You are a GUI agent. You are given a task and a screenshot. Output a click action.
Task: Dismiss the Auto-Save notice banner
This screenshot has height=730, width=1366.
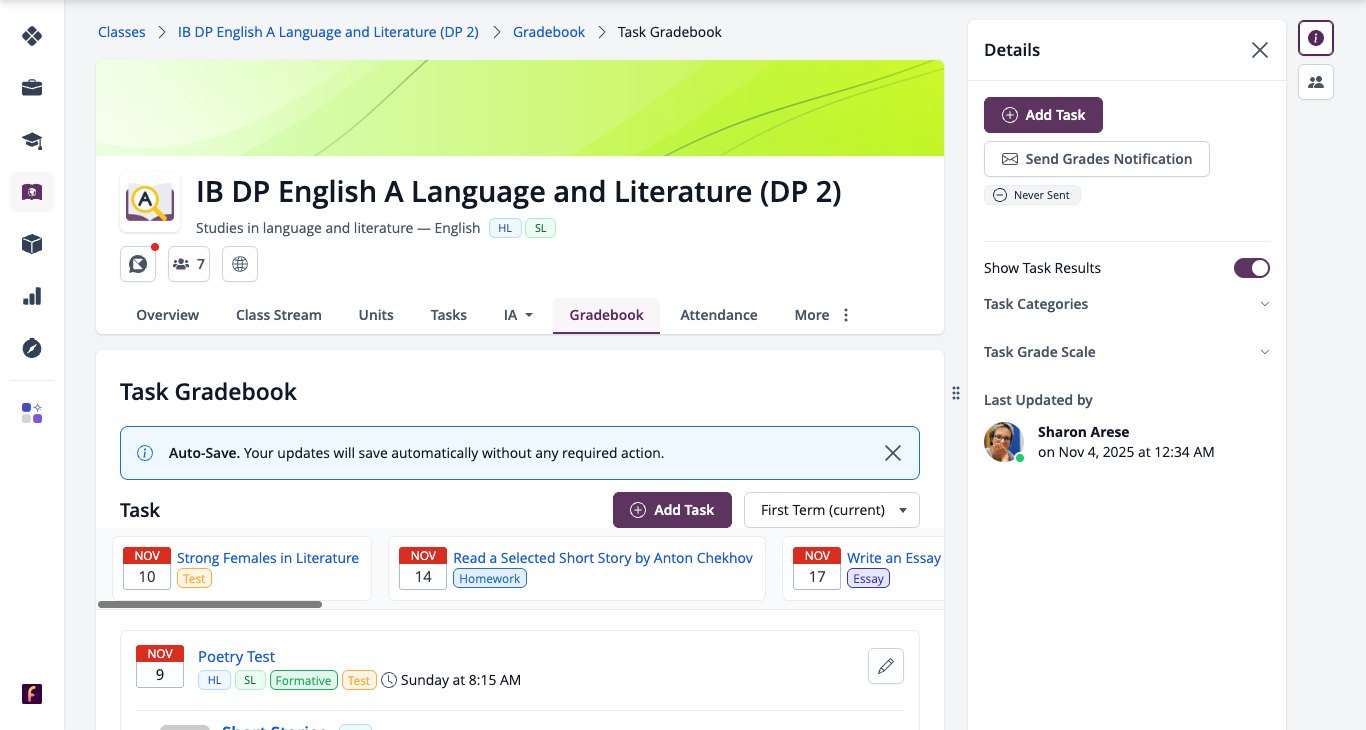[893, 453]
